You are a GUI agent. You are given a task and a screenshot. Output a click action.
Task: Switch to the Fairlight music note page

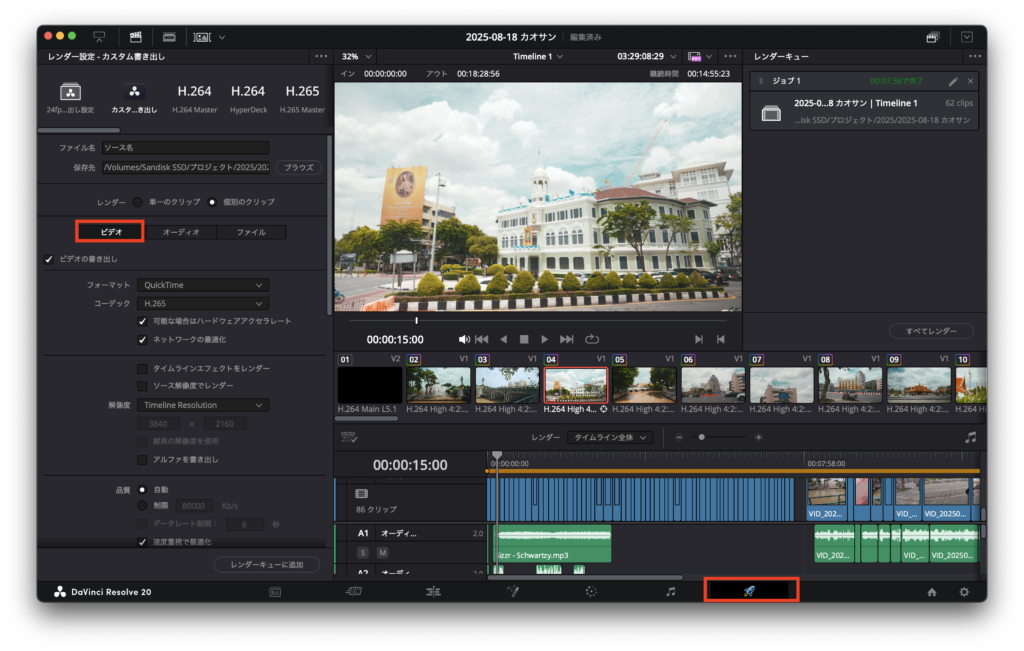point(670,591)
